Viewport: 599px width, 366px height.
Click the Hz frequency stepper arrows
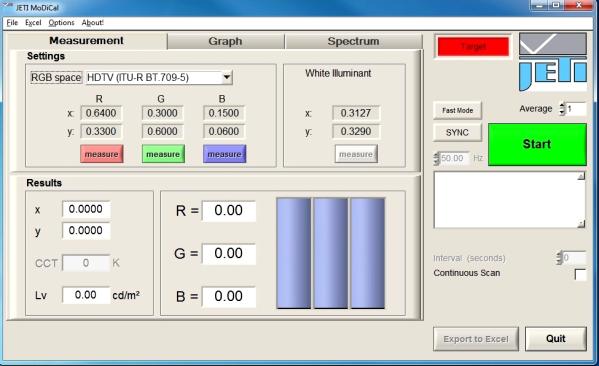tap(437, 158)
